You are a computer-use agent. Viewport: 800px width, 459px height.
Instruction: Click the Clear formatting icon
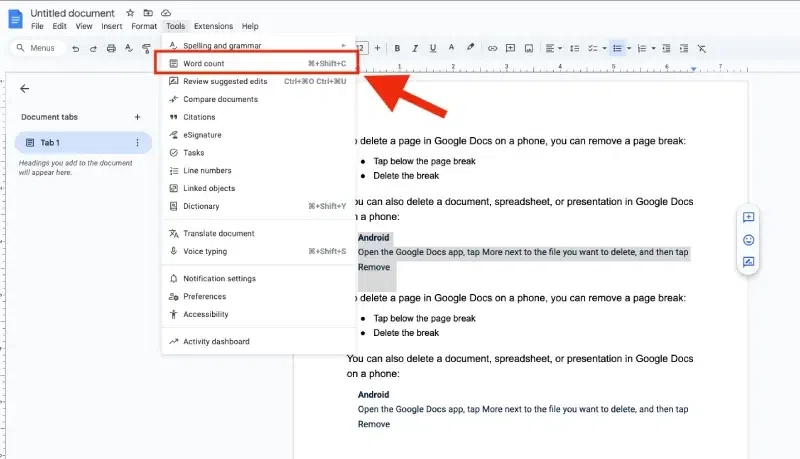[702, 48]
